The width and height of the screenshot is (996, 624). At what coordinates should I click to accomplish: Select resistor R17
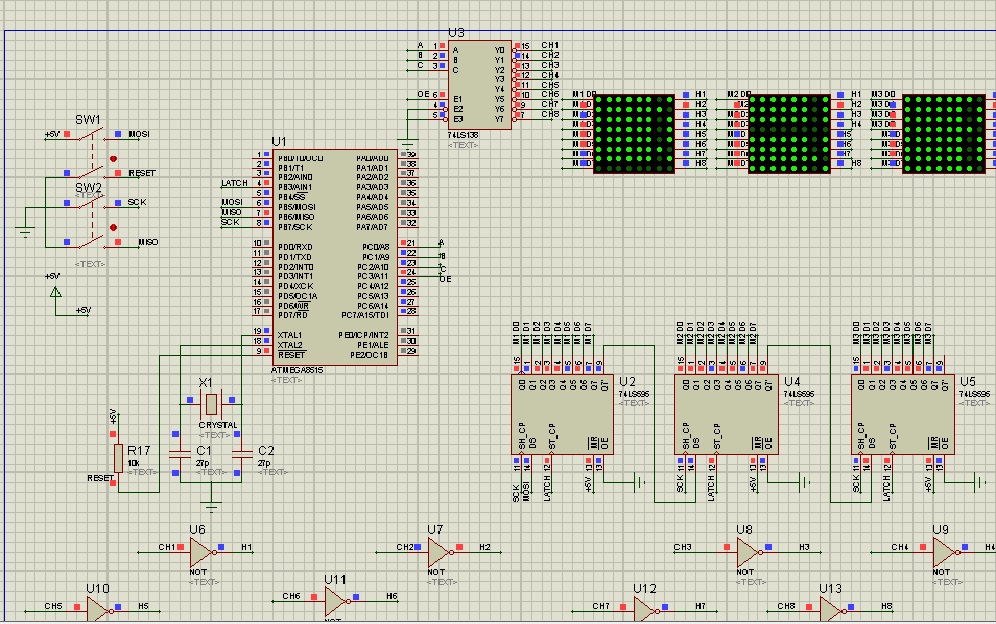coord(118,458)
